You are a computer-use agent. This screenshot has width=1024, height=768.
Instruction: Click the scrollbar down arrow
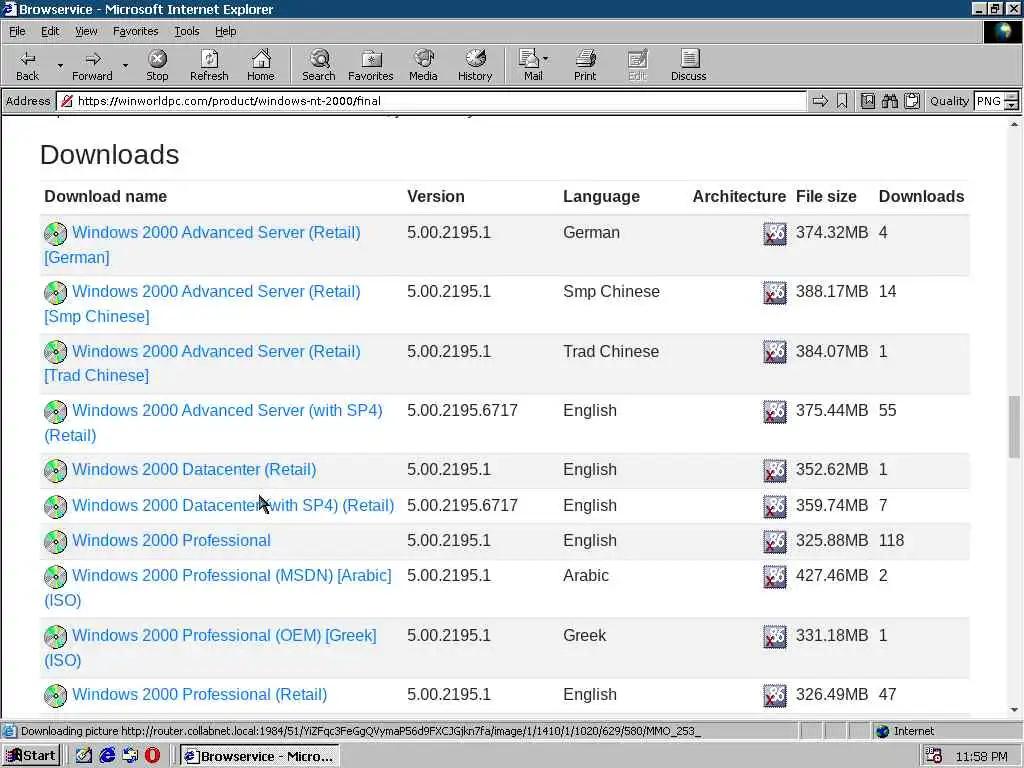1014,710
